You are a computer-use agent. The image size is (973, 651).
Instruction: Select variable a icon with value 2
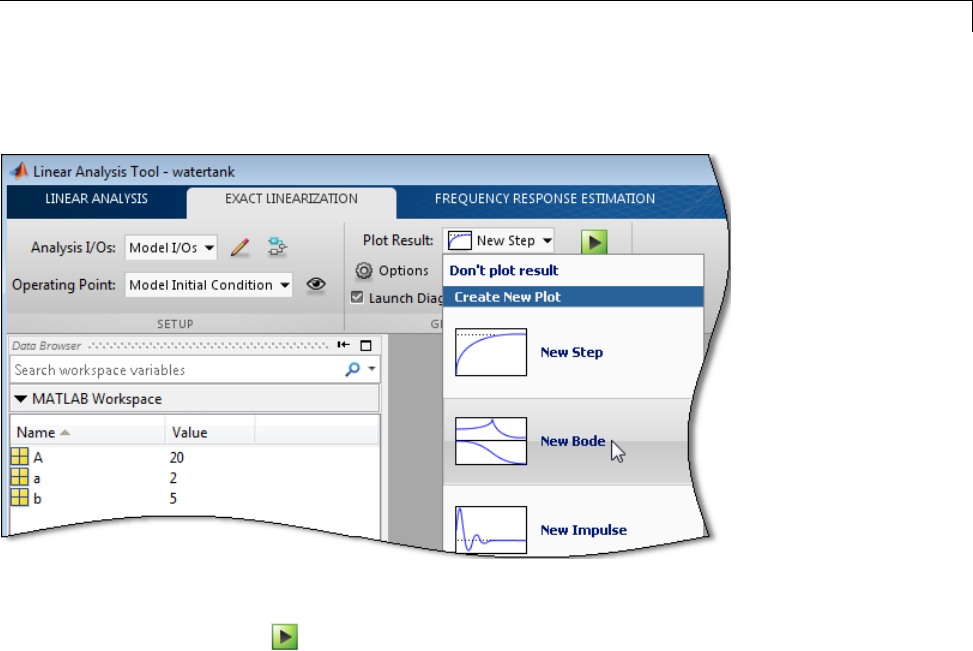point(20,477)
